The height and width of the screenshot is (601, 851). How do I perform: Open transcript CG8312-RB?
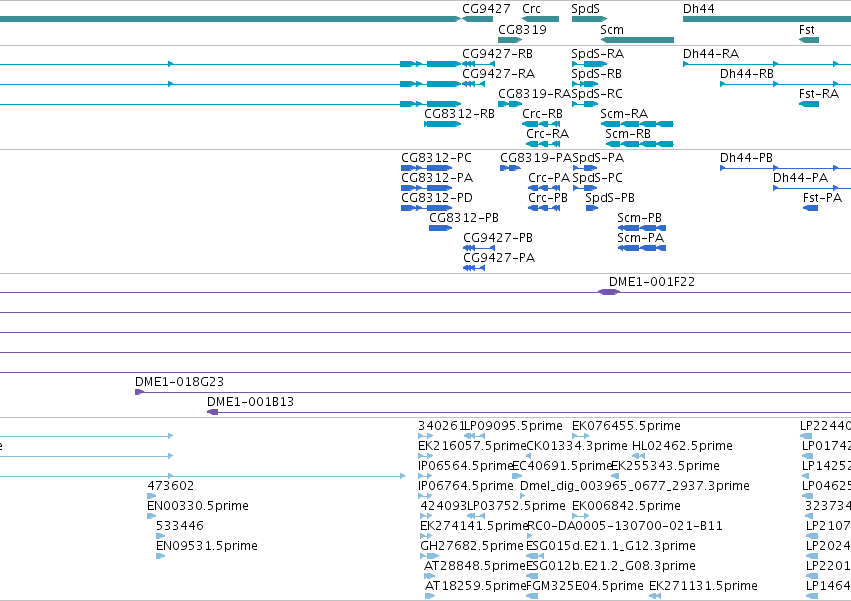click(x=459, y=114)
